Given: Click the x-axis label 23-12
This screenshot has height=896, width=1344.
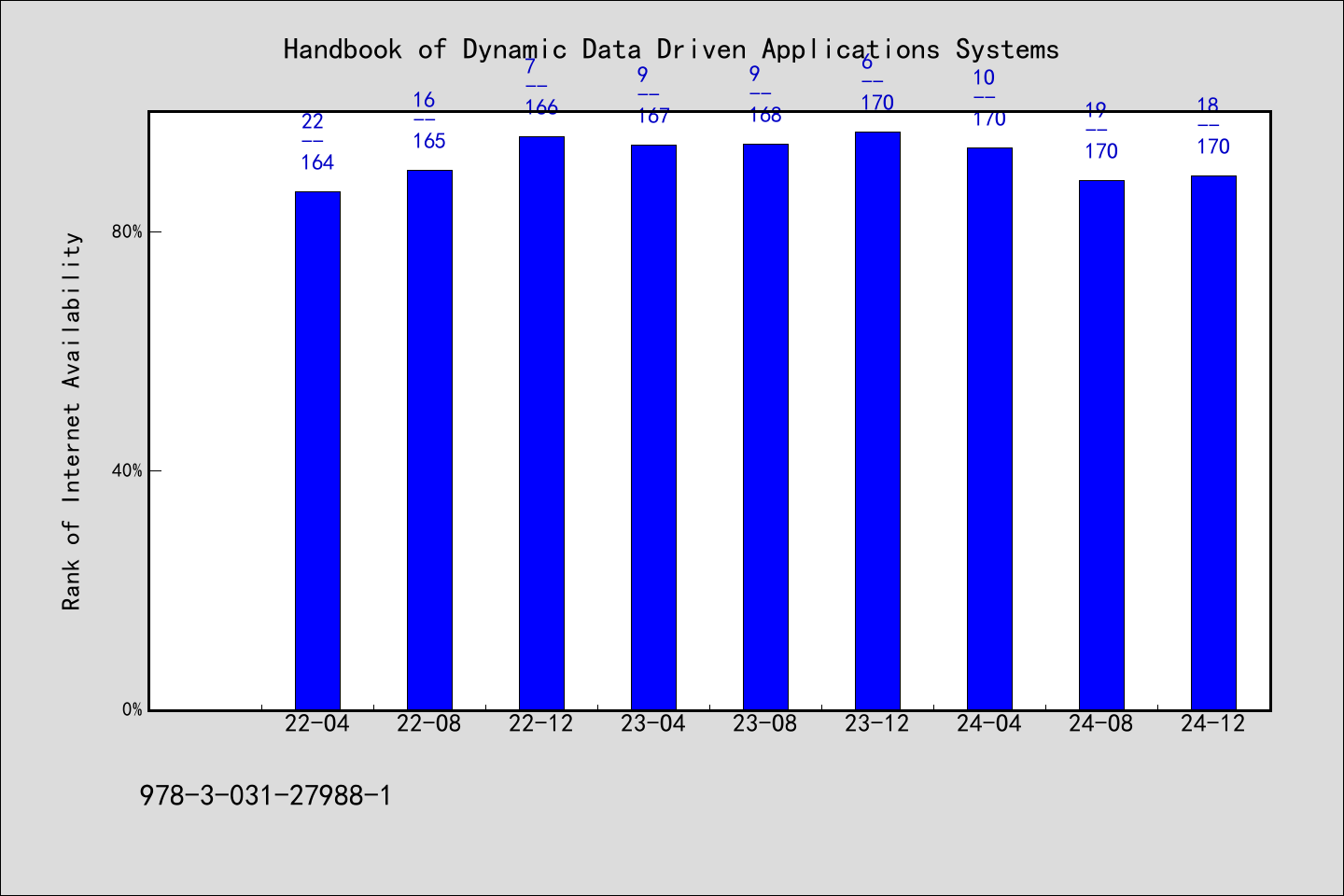Looking at the screenshot, I should click(877, 724).
